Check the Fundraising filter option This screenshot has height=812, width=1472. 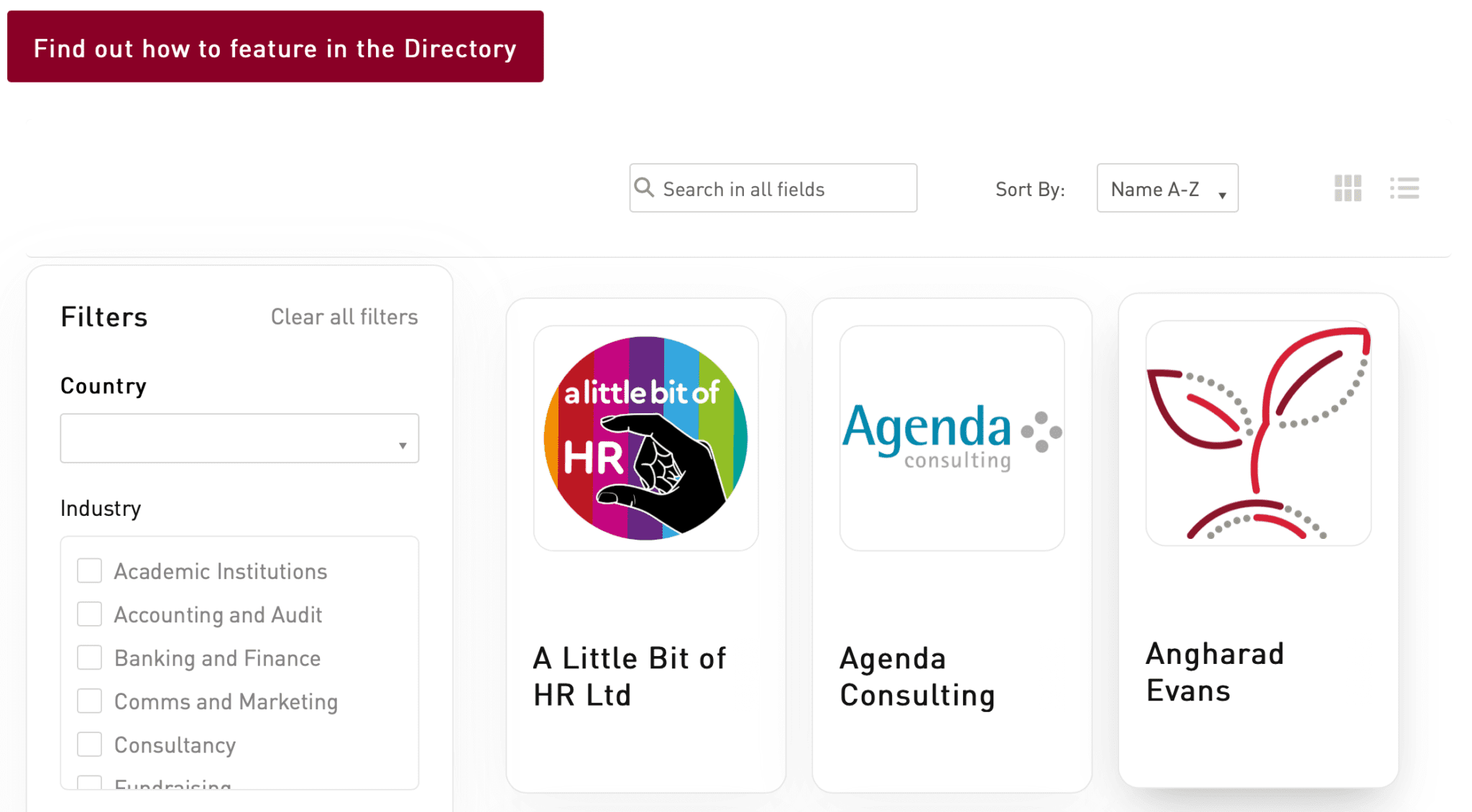pos(89,787)
